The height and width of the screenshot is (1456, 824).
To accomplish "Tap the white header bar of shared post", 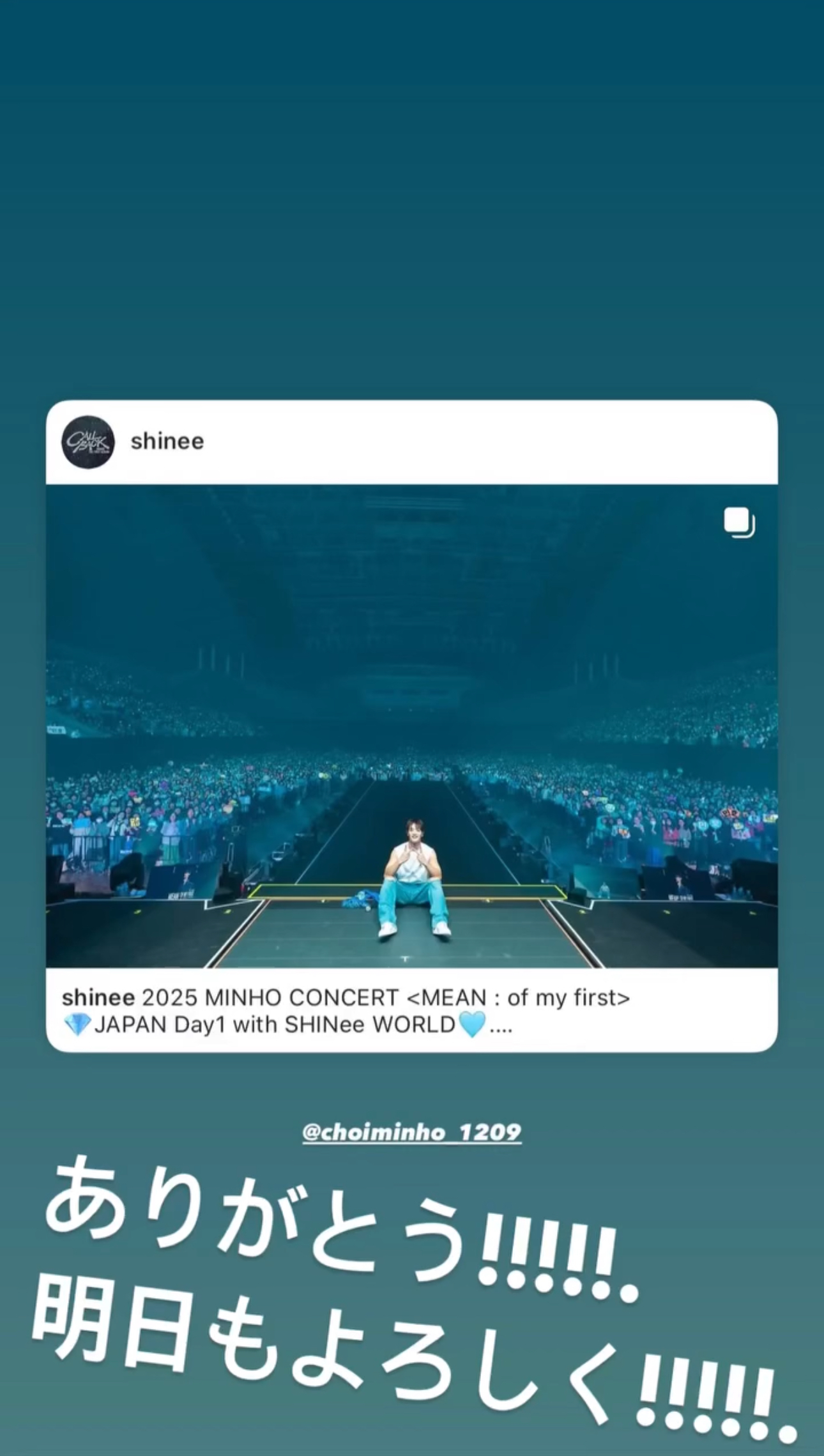I will pos(412,442).
